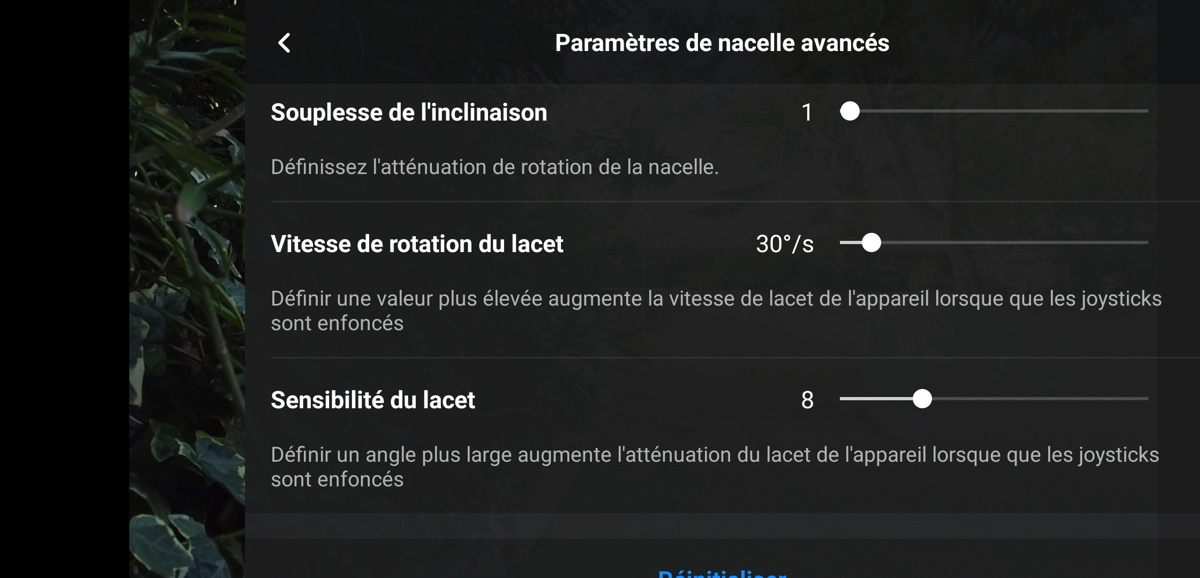Click the Vitesse de rotation du lacet label
This screenshot has height=578, width=1200.
click(x=417, y=243)
